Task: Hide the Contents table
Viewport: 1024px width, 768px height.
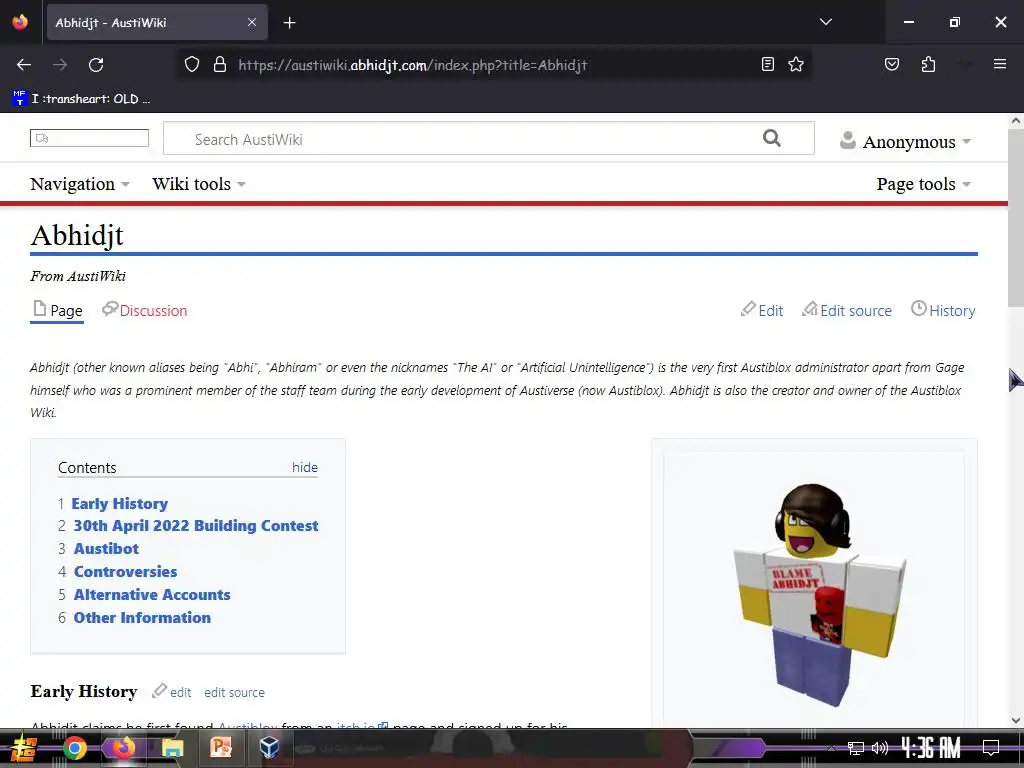Action: (304, 467)
